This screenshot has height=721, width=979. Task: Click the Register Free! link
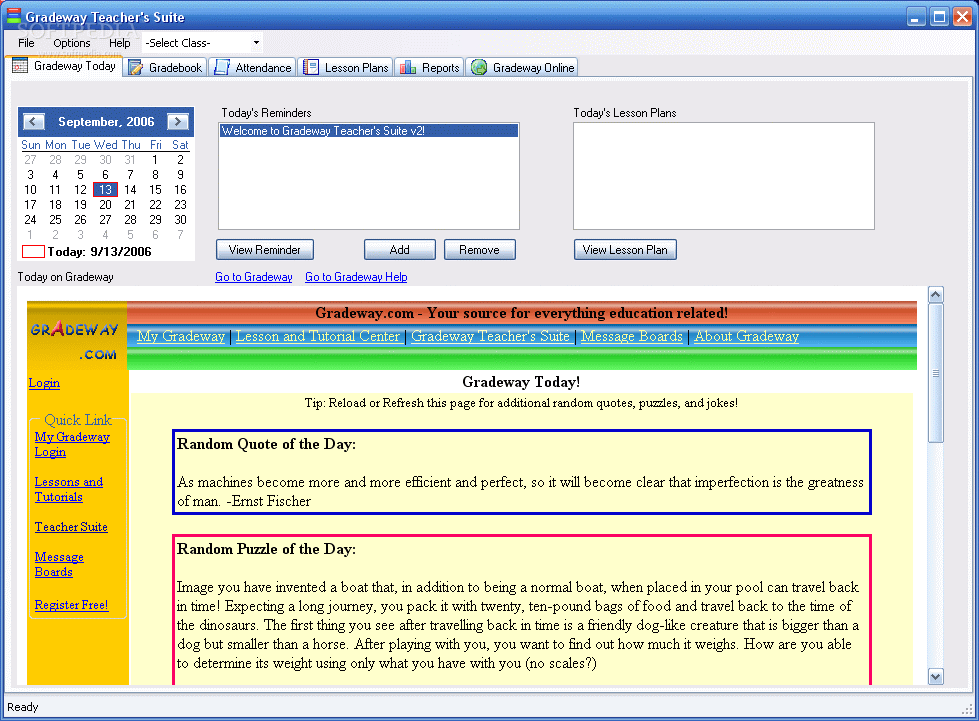tap(71, 605)
